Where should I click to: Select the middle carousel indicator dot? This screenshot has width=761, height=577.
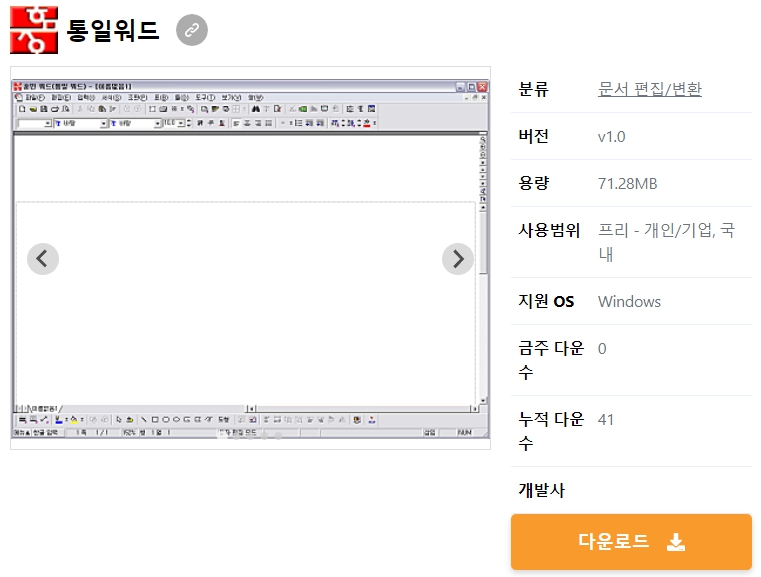250,436
